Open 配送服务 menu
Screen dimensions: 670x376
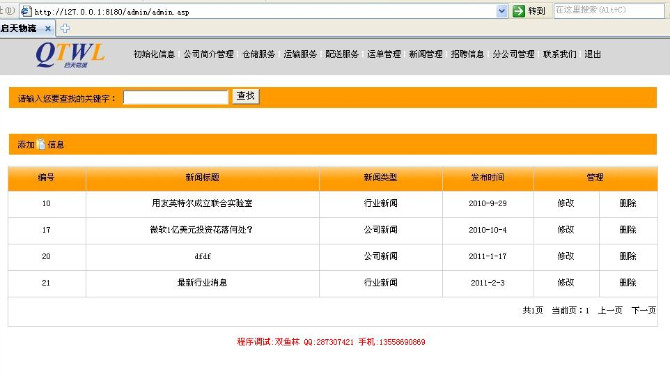[342, 54]
